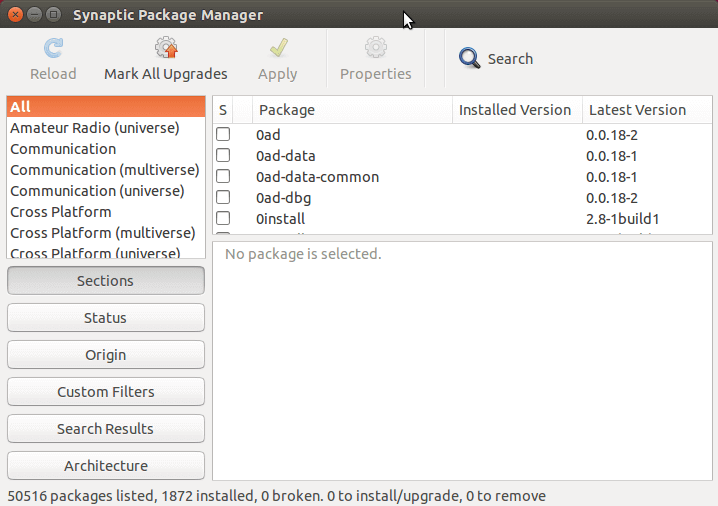
Task: Mark the 0ad-data package checkbox
Action: (x=223, y=156)
